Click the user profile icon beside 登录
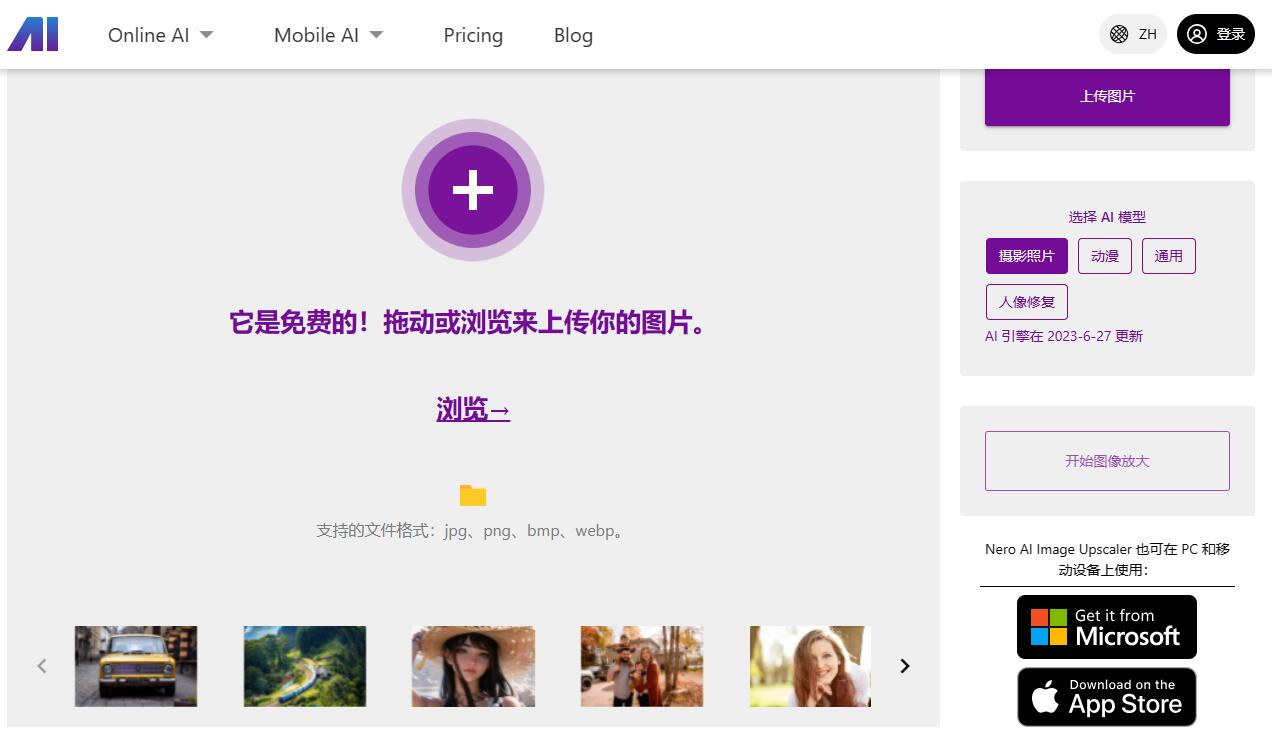This screenshot has width=1272, height=735. [x=1197, y=34]
